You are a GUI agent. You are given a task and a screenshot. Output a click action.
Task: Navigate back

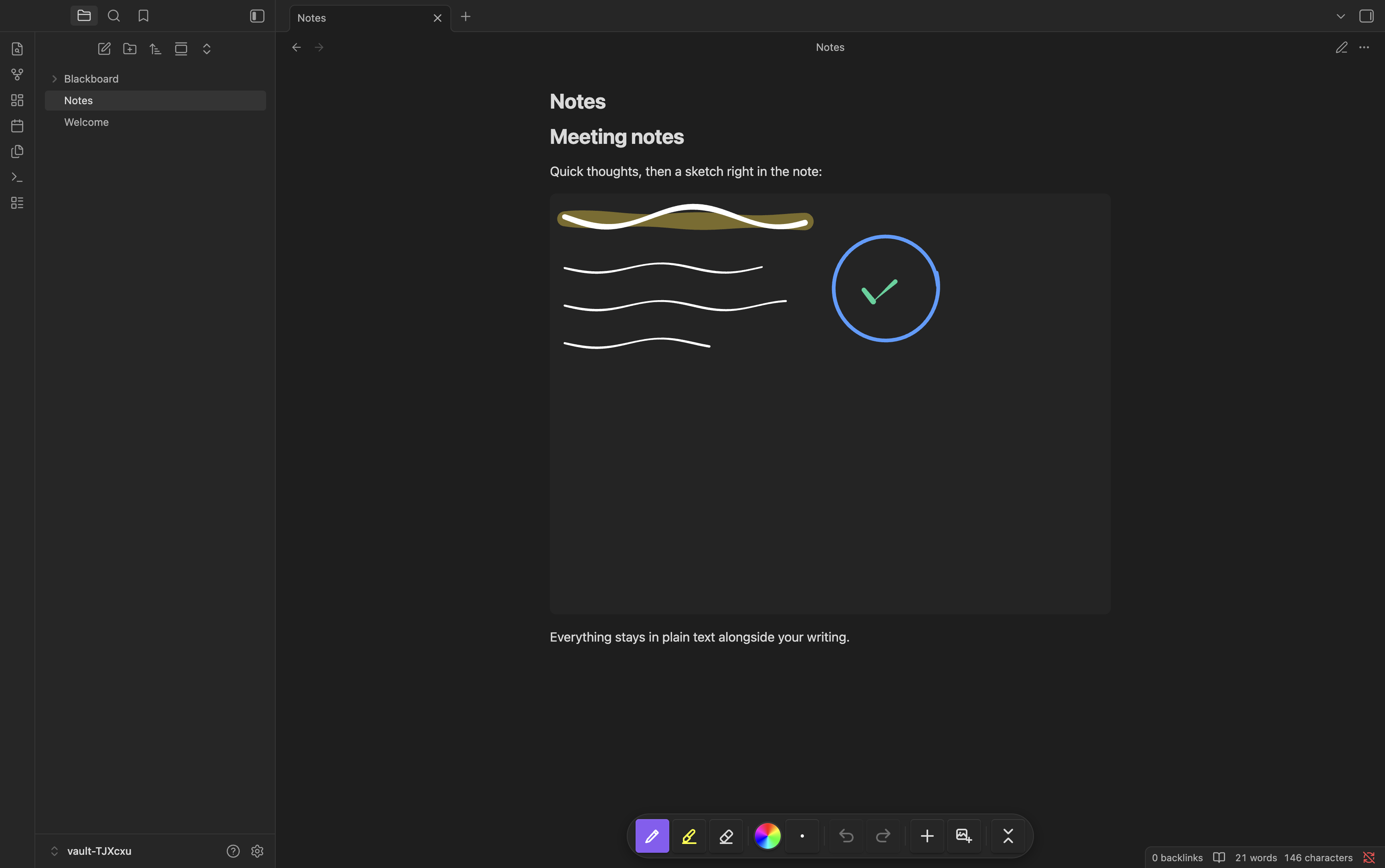(296, 47)
